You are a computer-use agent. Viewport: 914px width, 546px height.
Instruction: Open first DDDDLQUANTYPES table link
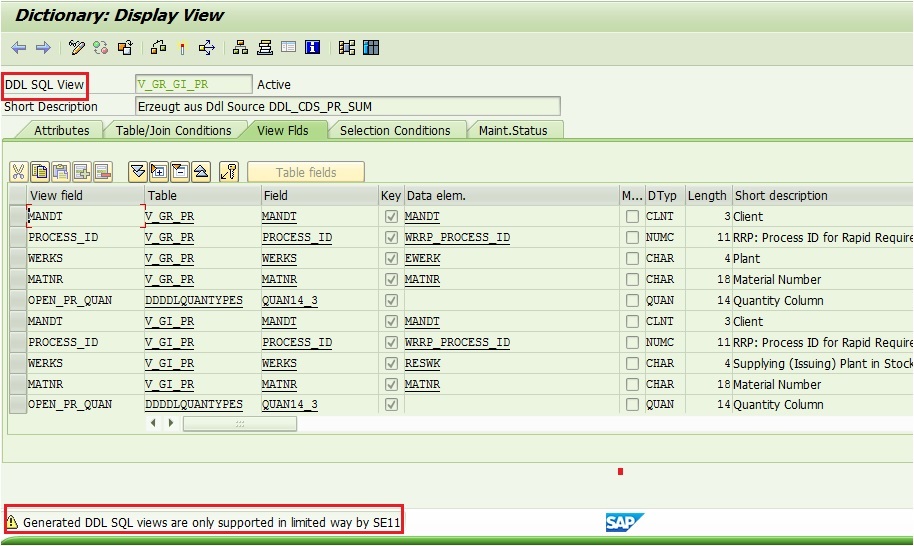point(194,300)
